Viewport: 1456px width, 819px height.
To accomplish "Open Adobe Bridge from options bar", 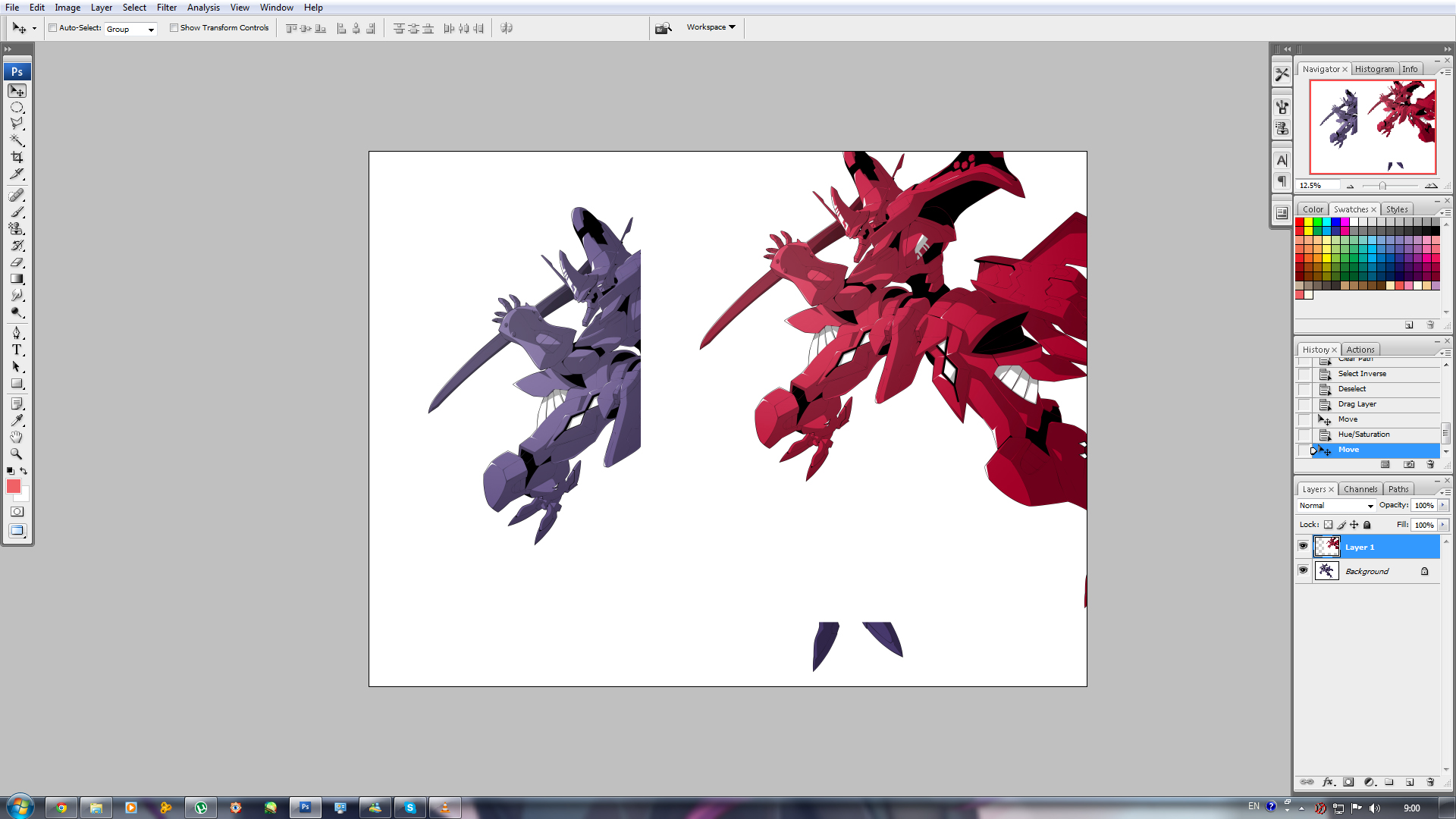I will (664, 28).
